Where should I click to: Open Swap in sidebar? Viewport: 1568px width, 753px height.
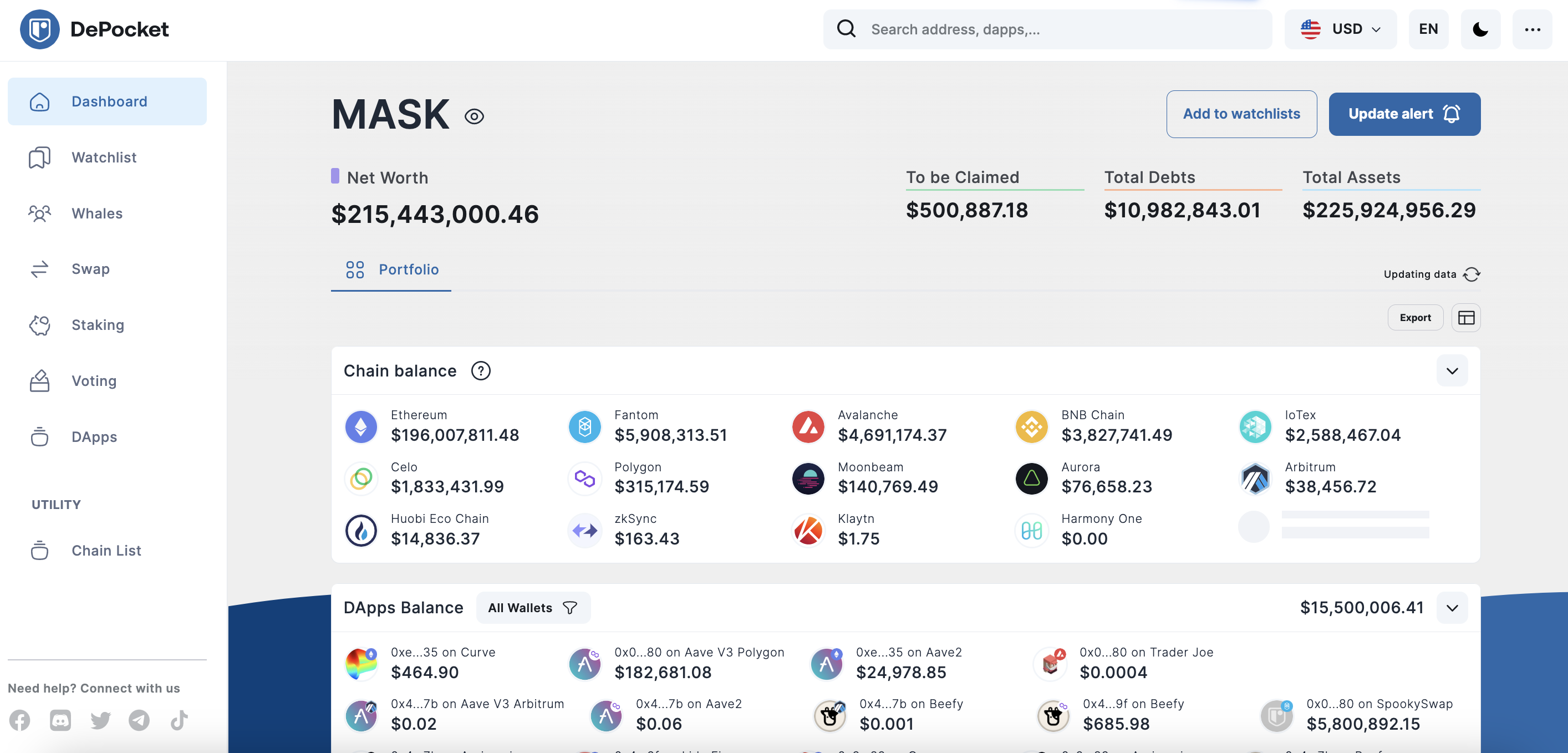107,268
